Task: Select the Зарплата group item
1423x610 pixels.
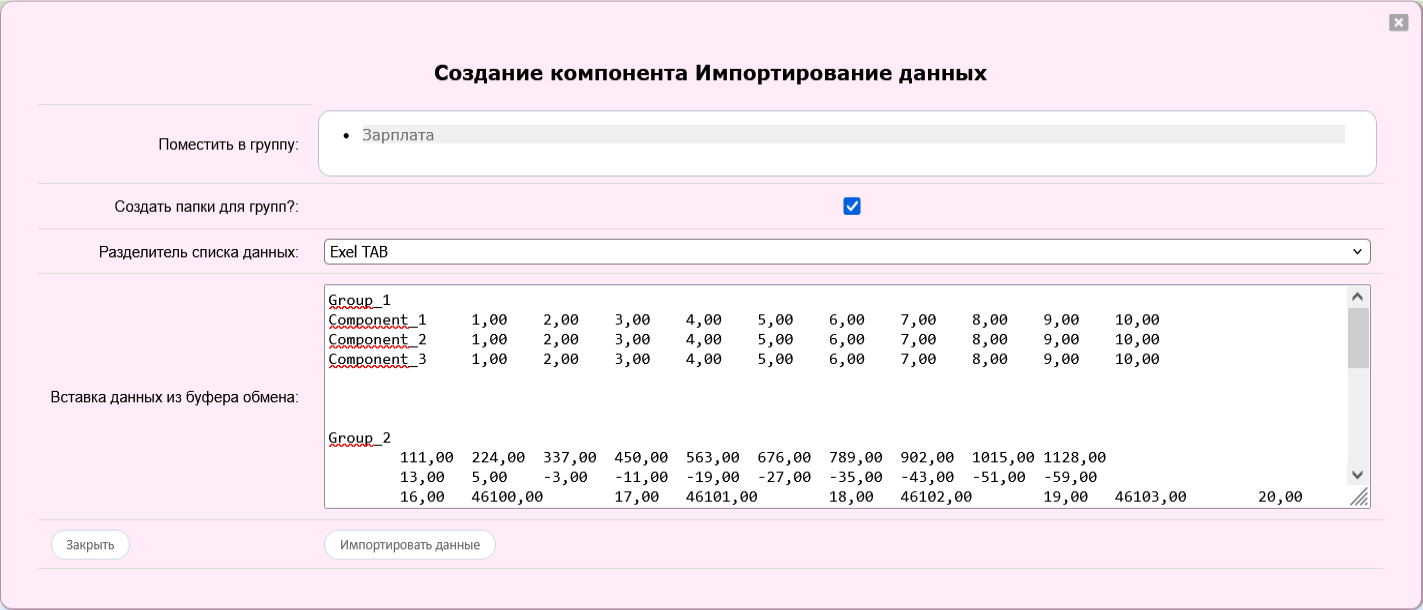Action: click(x=398, y=135)
